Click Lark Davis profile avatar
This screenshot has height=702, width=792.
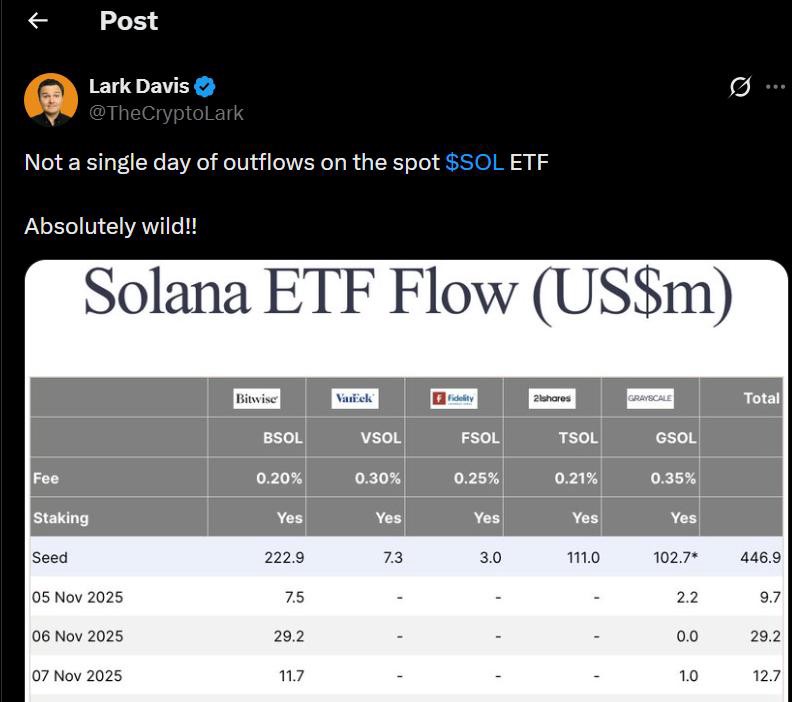coord(50,100)
